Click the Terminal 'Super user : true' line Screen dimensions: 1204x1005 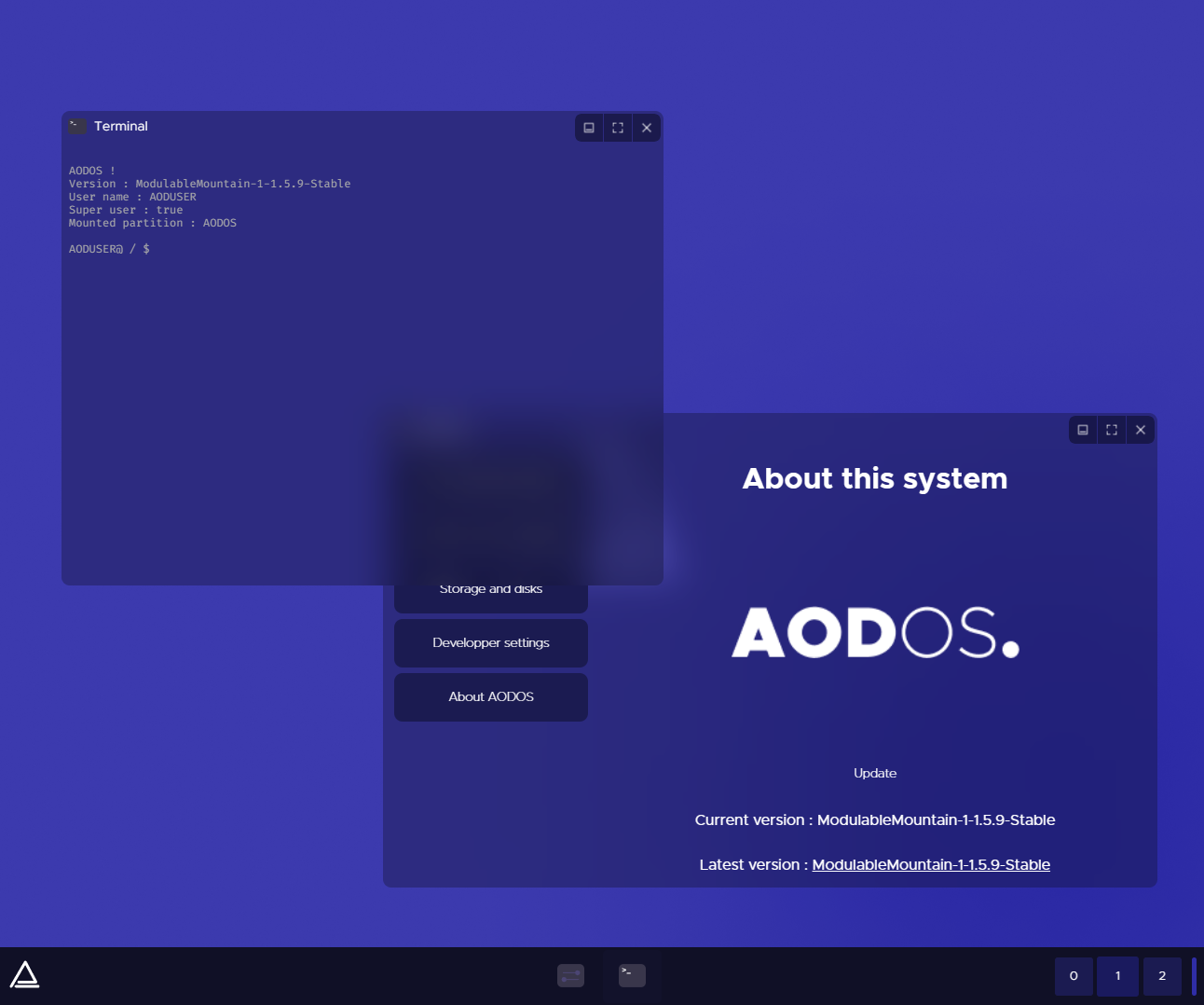point(126,210)
